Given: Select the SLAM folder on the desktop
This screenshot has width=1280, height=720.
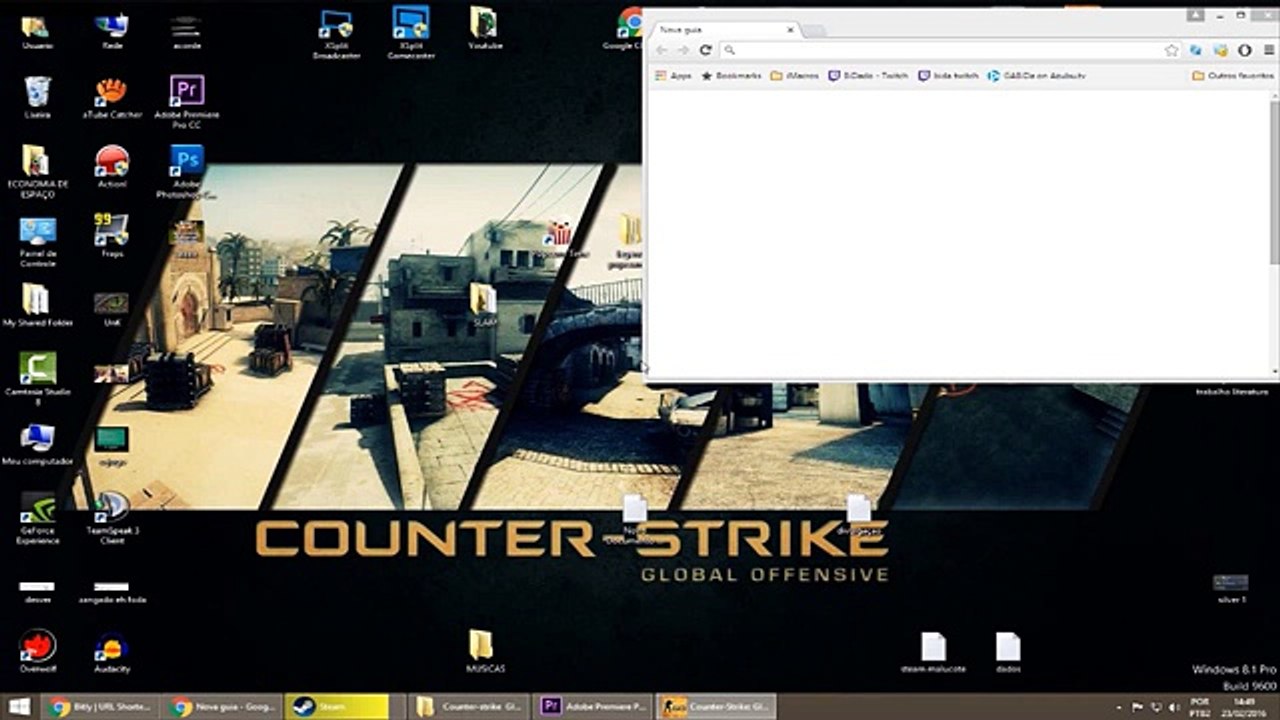Looking at the screenshot, I should tap(484, 304).
